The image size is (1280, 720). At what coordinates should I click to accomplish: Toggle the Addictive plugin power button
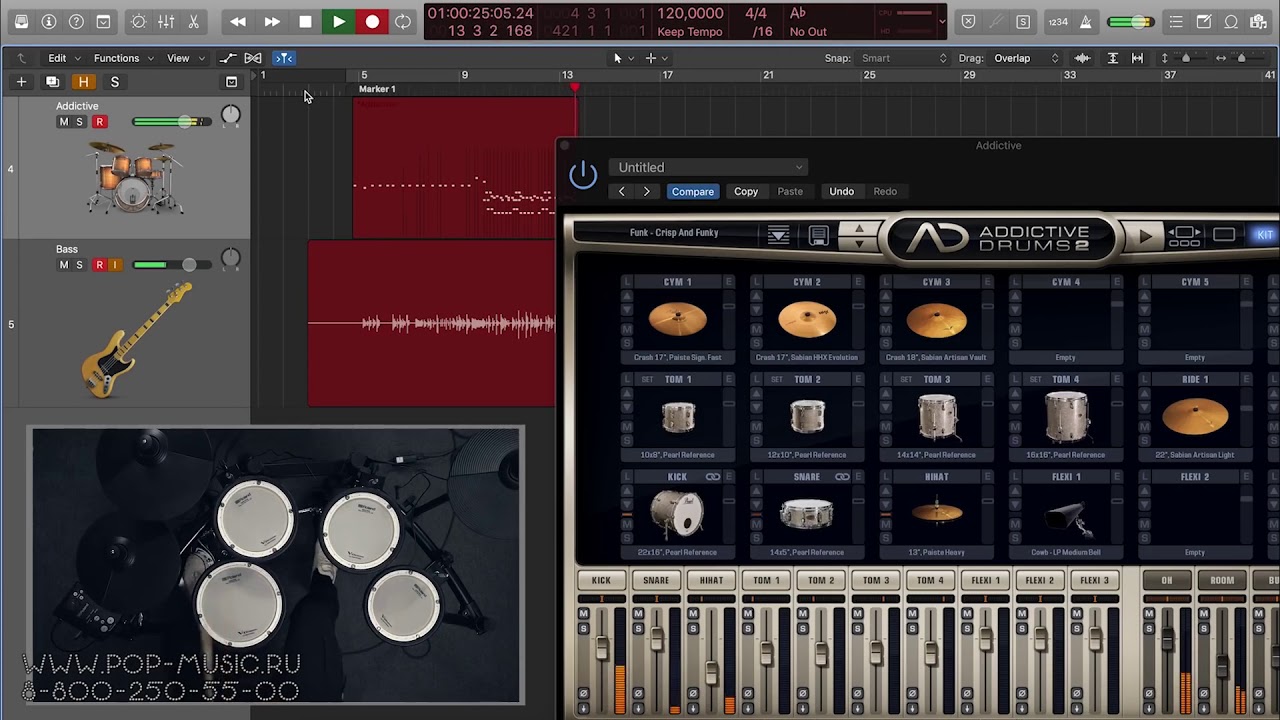pos(583,176)
